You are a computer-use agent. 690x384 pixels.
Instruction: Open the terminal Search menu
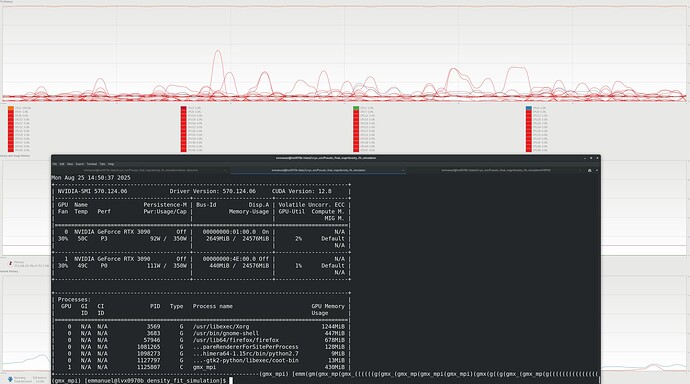point(80,164)
